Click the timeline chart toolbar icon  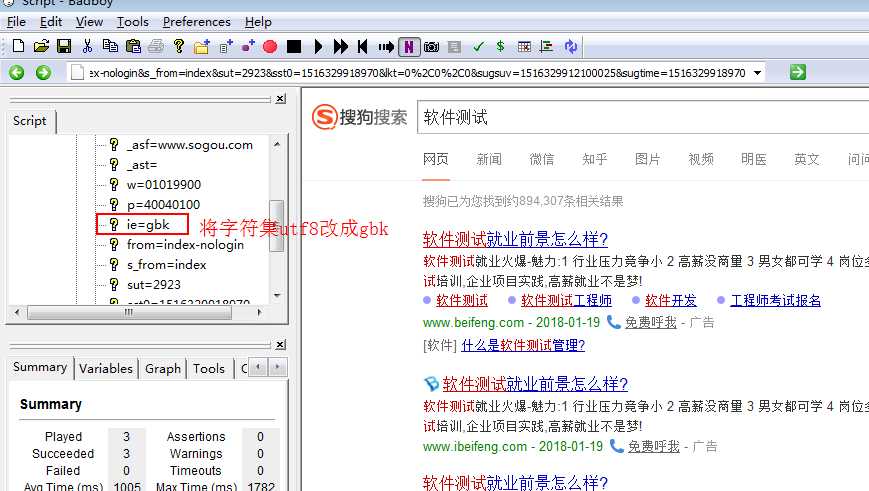pos(546,47)
